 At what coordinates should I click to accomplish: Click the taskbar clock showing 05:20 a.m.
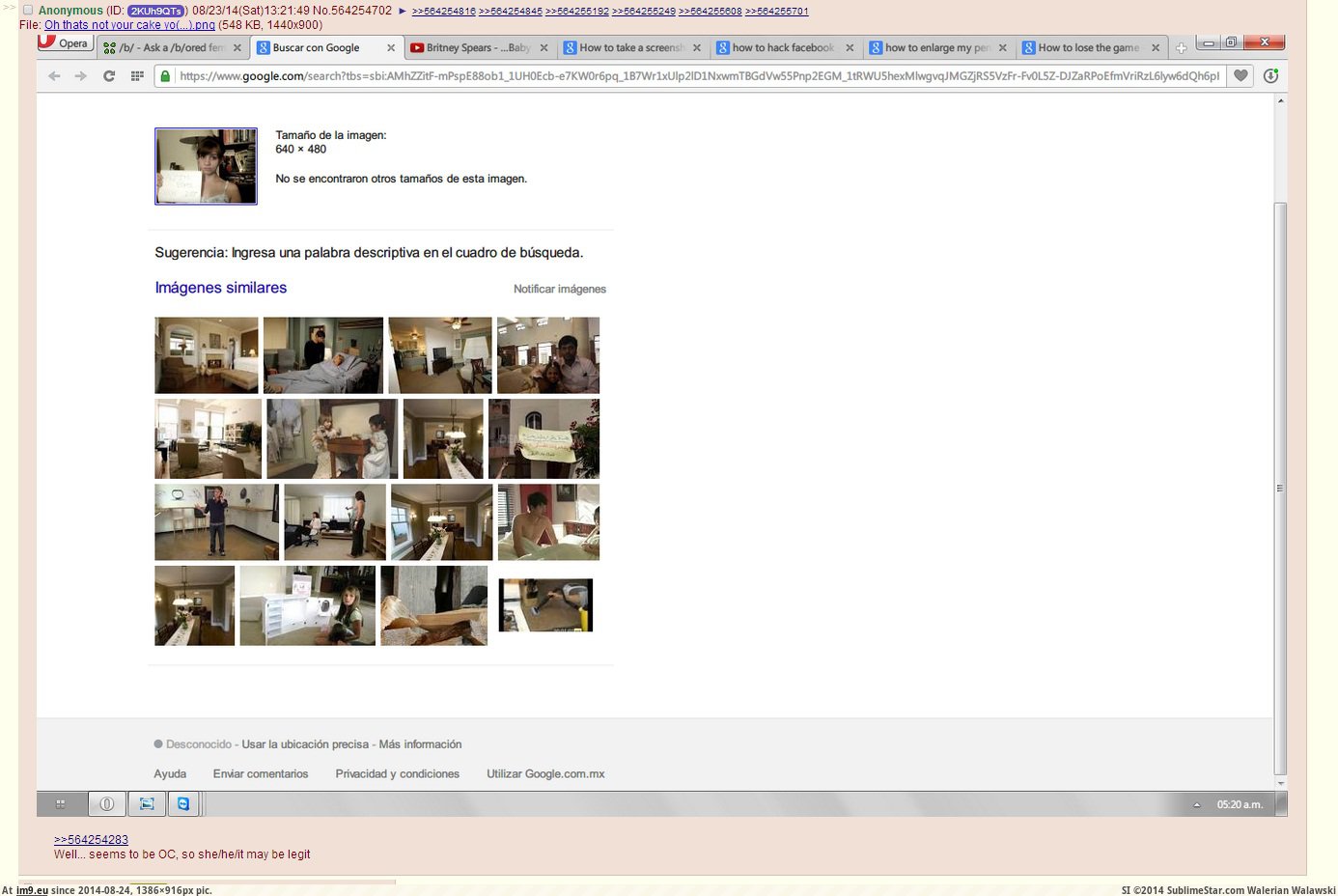[x=1240, y=804]
